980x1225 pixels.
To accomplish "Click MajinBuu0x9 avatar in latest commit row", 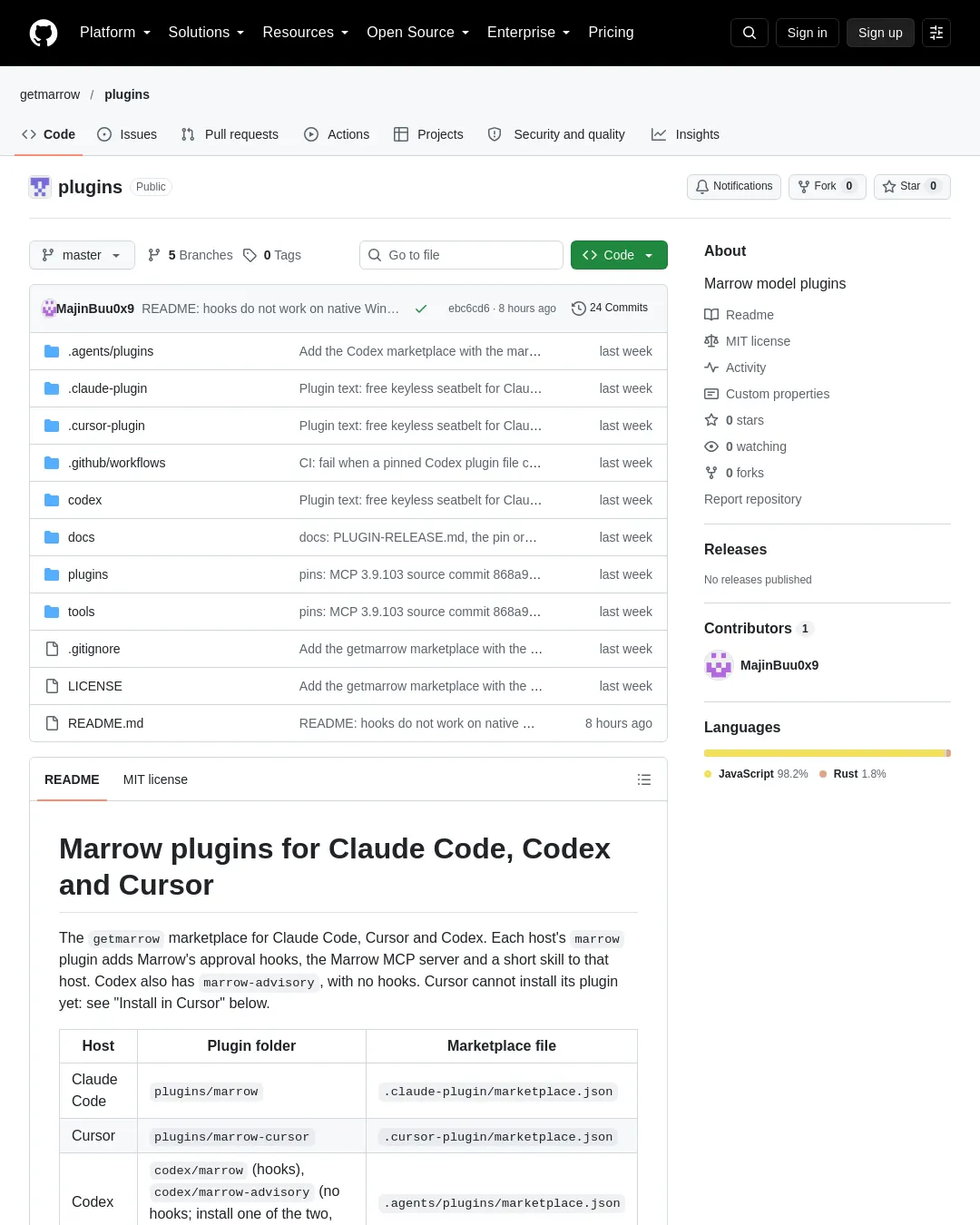I will pyautogui.click(x=49, y=309).
